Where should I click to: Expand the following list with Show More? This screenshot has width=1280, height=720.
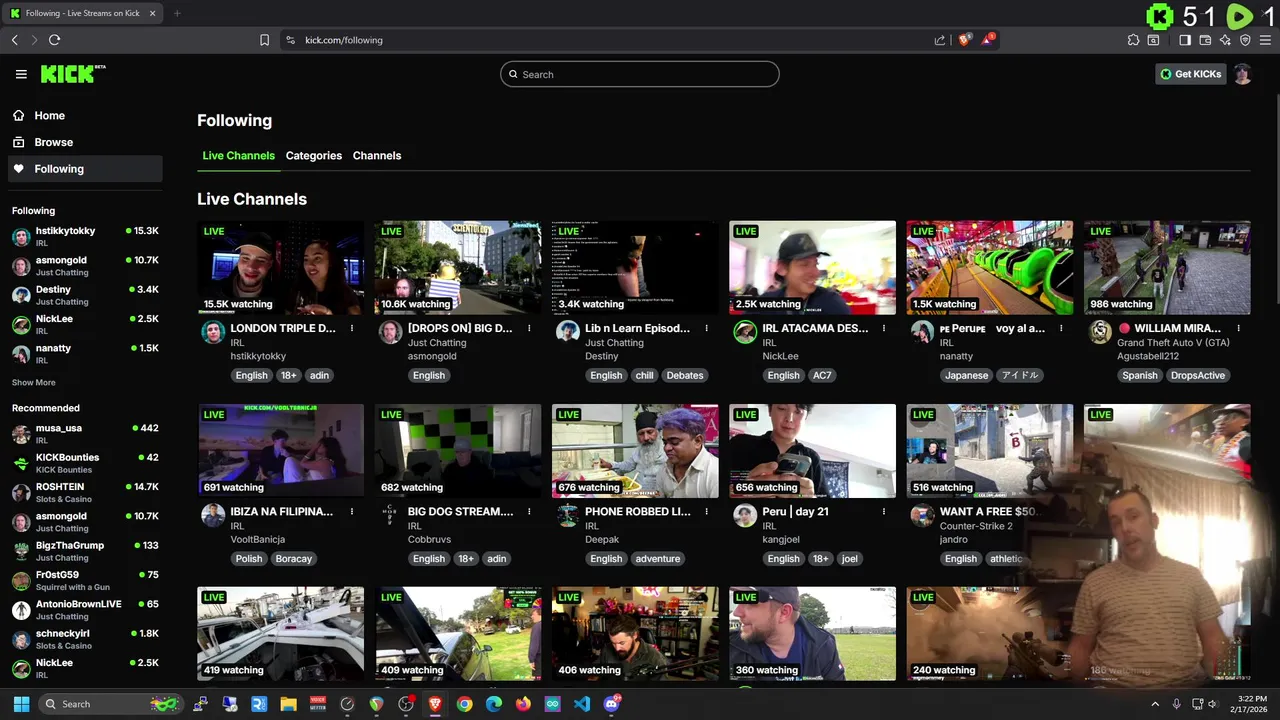(x=34, y=382)
